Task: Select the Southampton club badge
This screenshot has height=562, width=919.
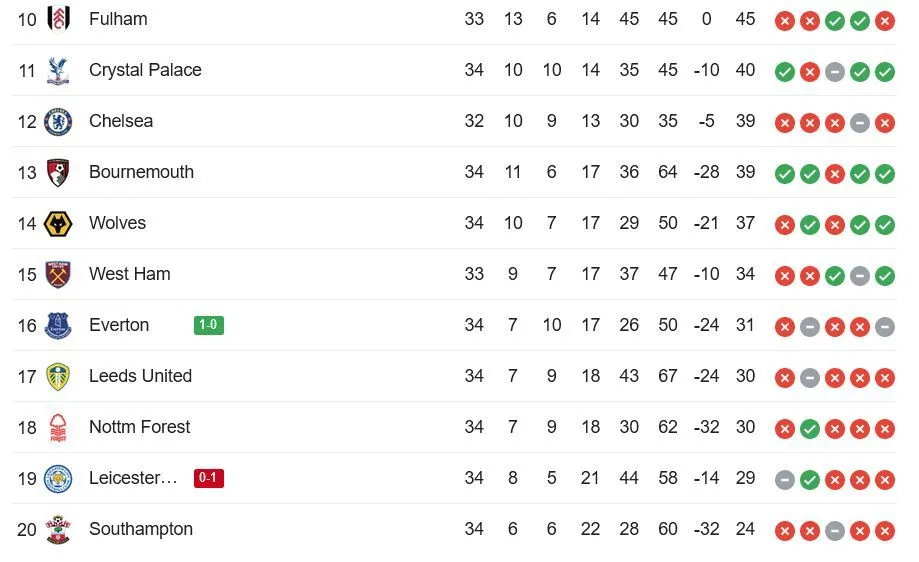Action: [58, 529]
